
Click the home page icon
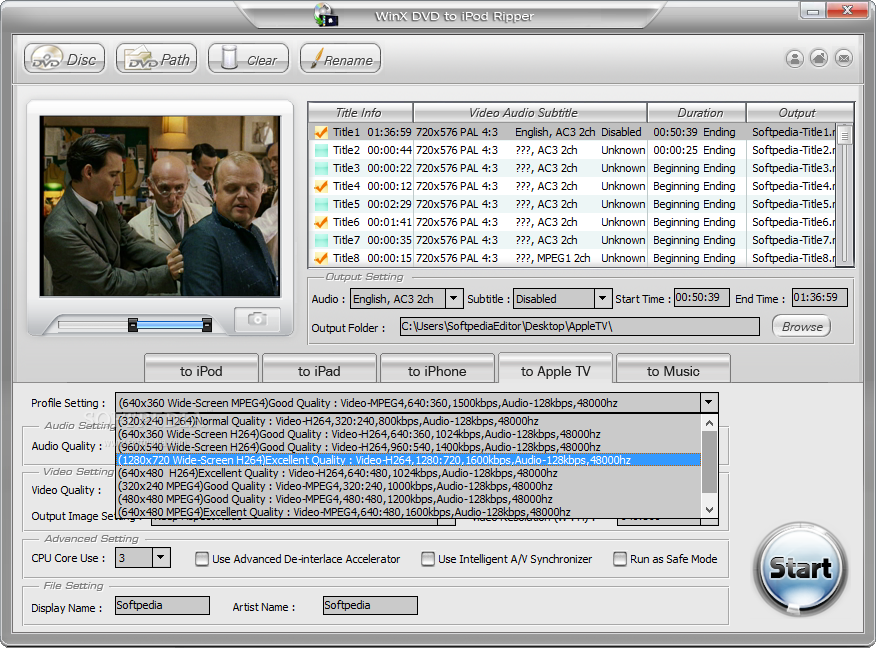pyautogui.click(x=819, y=58)
